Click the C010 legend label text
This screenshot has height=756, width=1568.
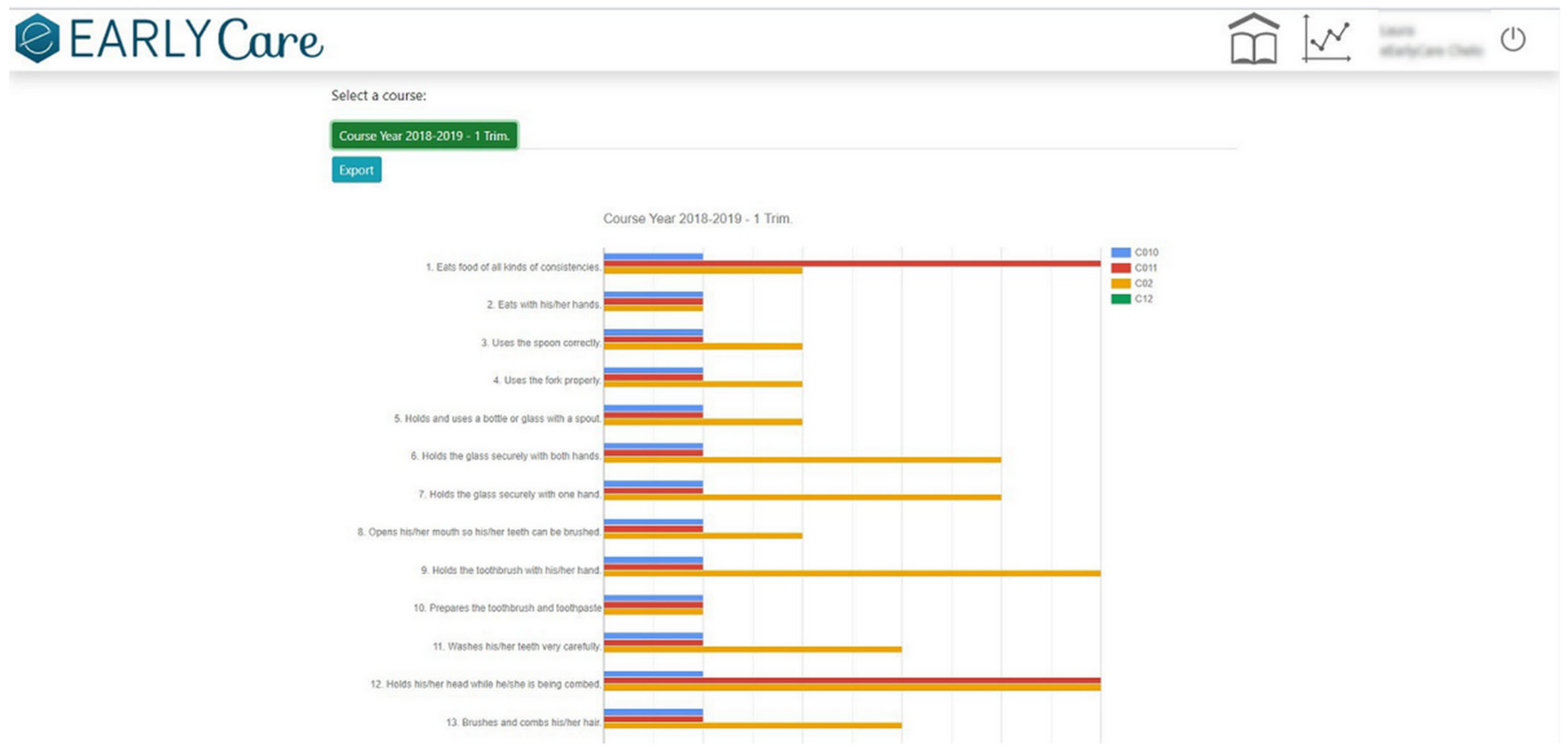1146,252
